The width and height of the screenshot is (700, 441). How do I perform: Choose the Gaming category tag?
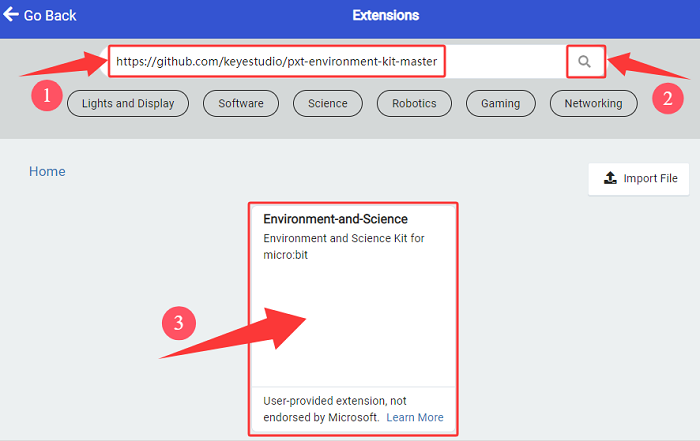coord(500,104)
